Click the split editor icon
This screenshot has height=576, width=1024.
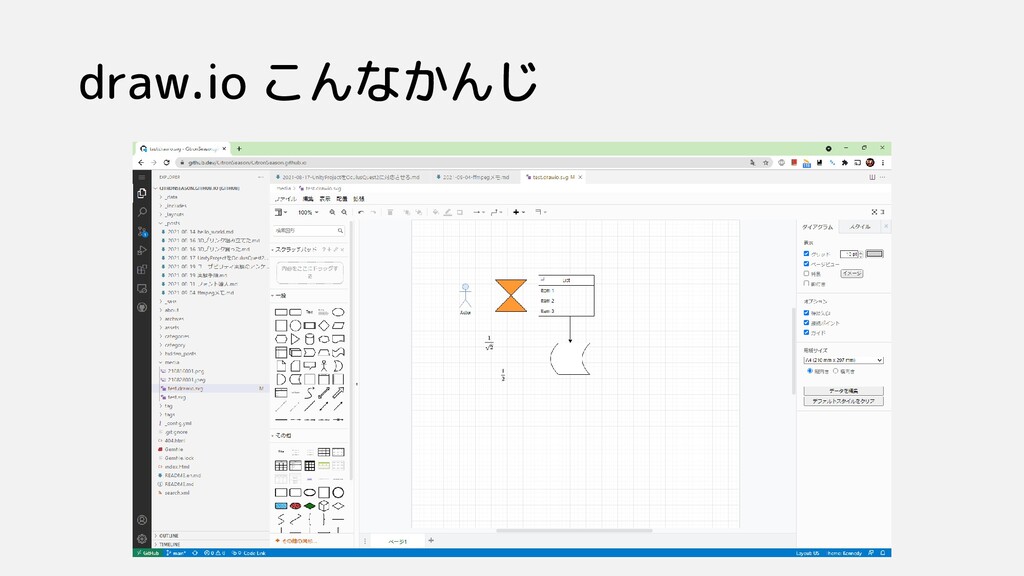[x=872, y=177]
